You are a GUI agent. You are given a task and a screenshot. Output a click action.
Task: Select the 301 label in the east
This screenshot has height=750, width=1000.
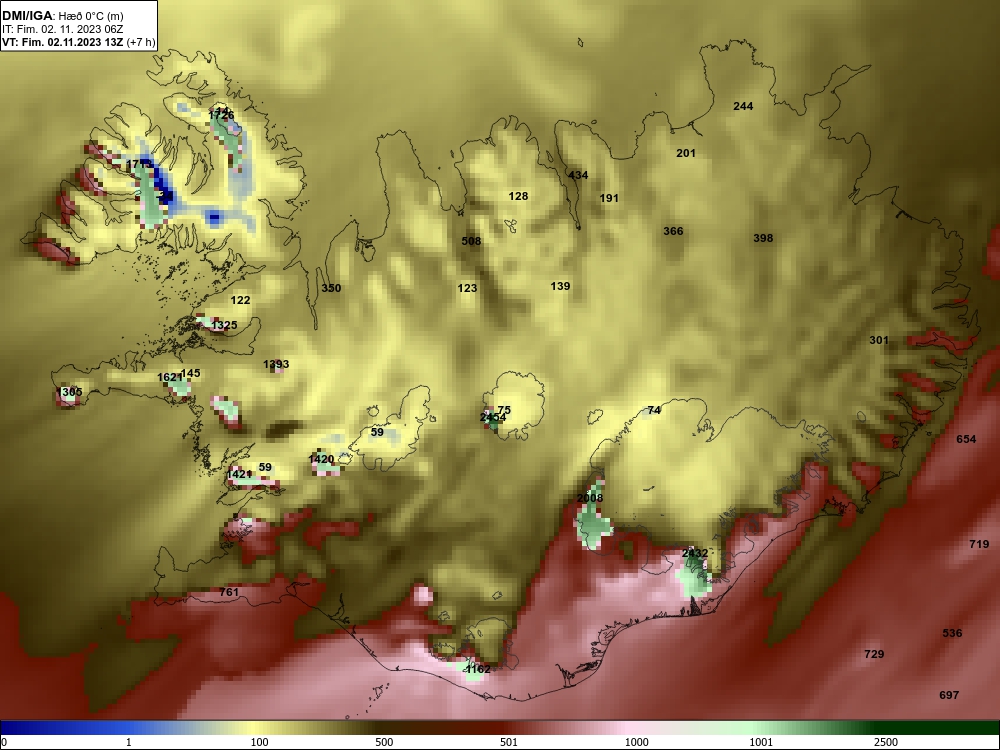(x=879, y=341)
